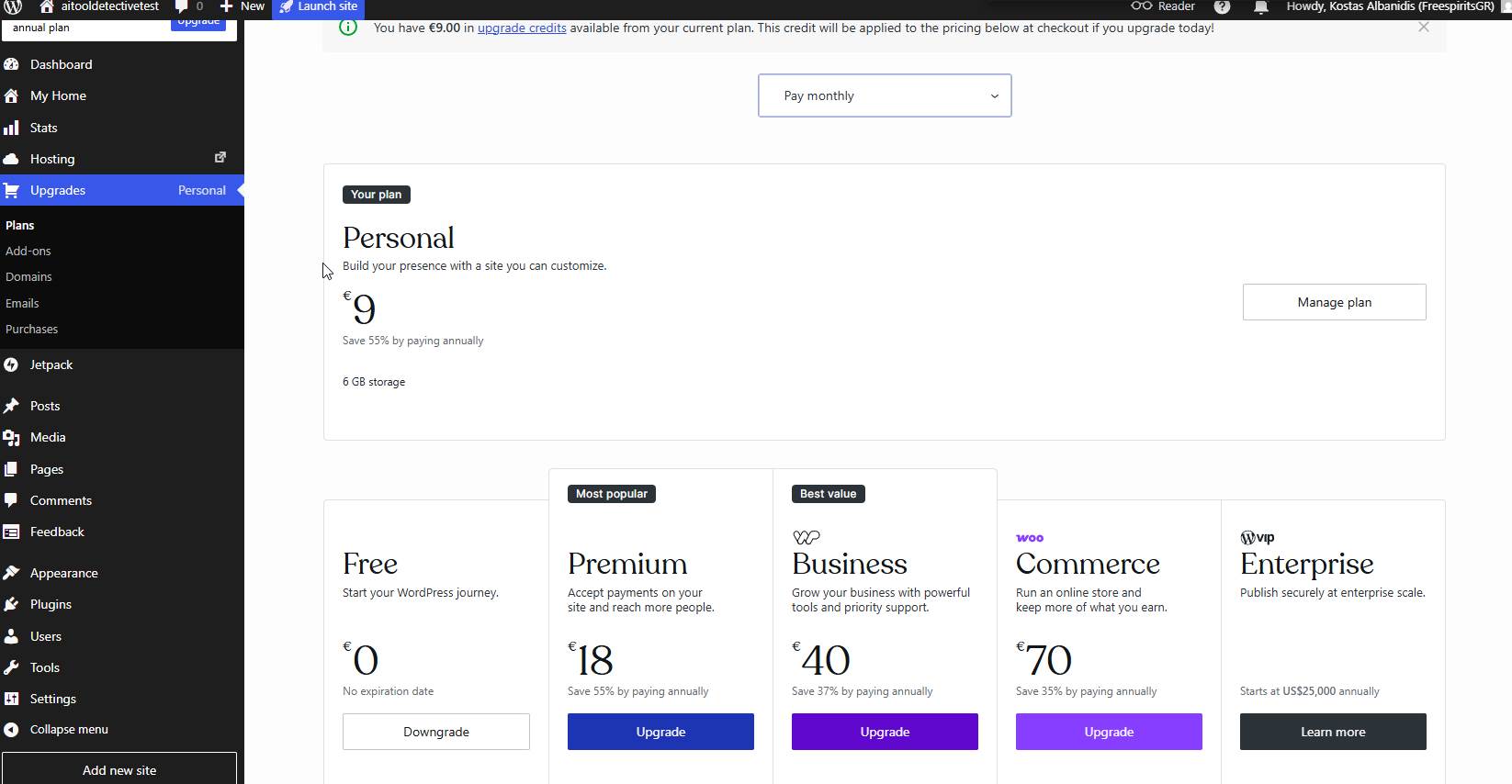Open comments bubble icon in admin bar

point(181,6)
